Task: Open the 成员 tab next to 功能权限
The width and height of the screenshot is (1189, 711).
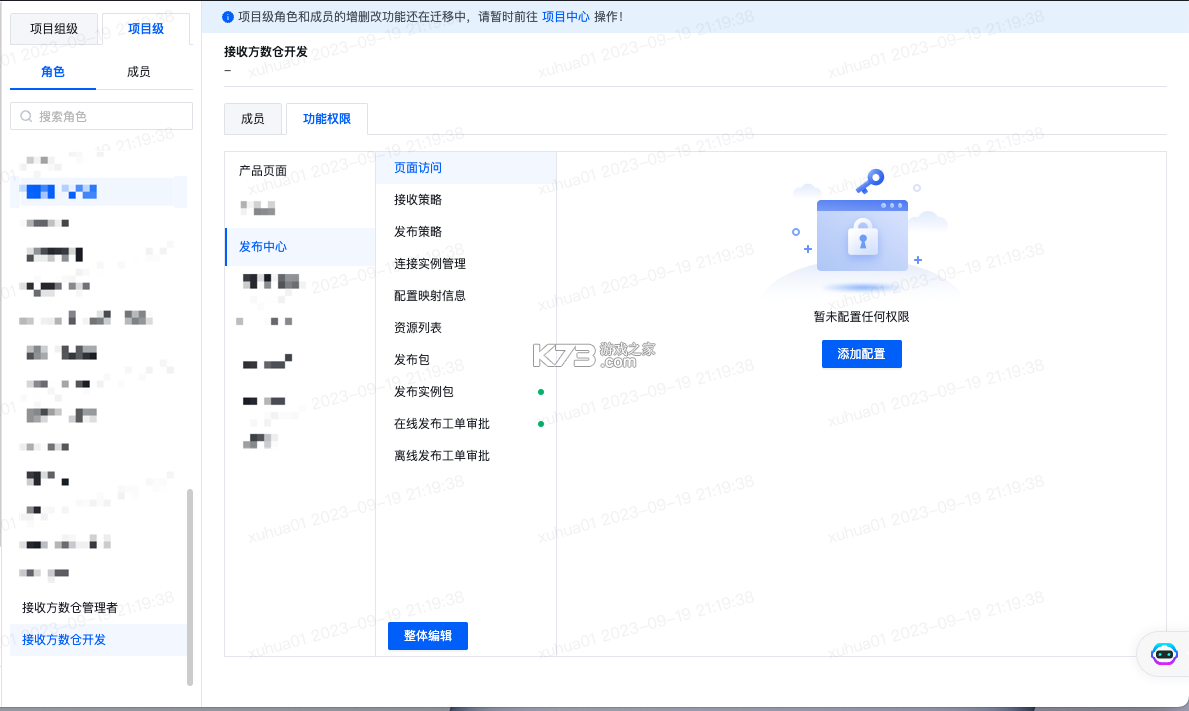Action: pos(253,119)
